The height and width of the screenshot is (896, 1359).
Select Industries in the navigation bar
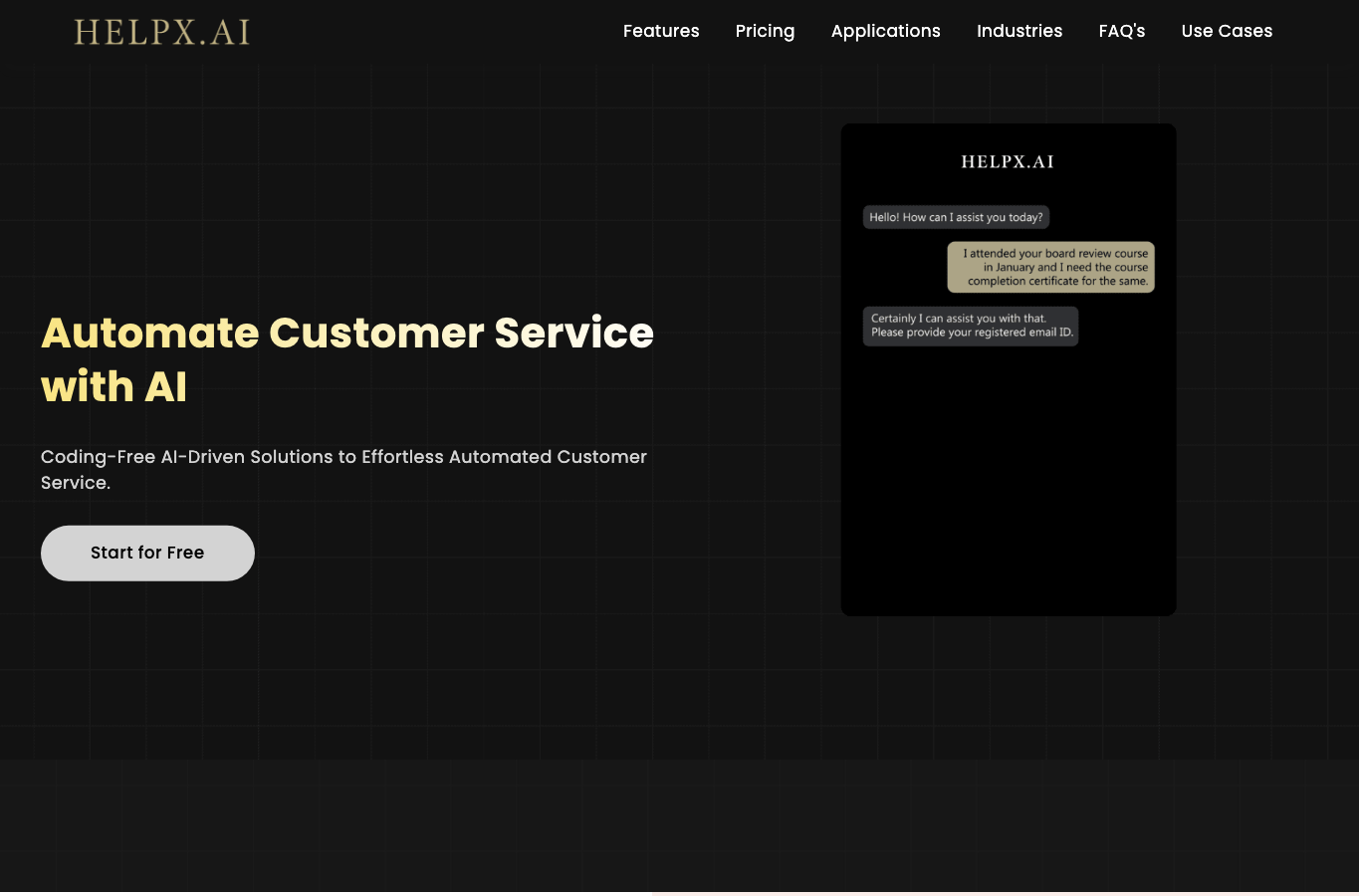coord(1019,31)
